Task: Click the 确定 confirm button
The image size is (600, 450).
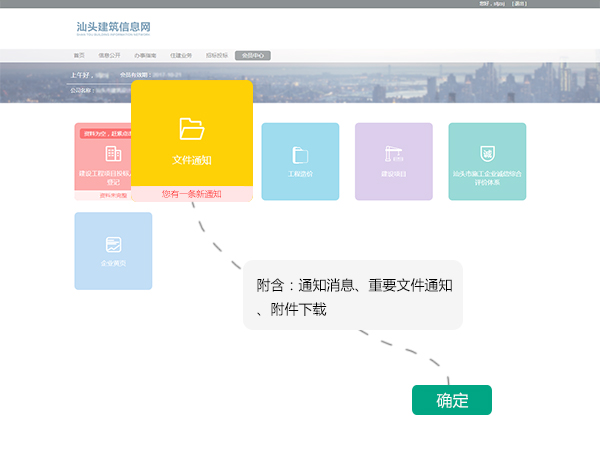Action: (x=452, y=400)
